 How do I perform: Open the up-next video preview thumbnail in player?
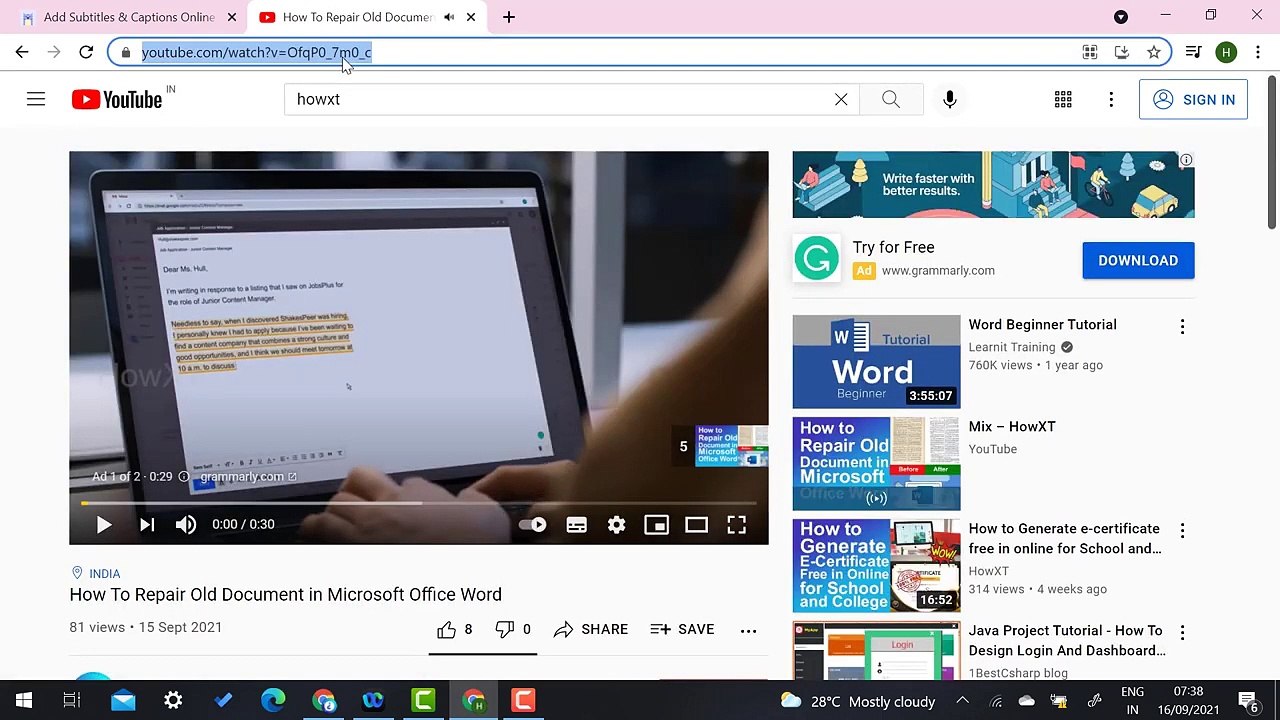pos(732,446)
